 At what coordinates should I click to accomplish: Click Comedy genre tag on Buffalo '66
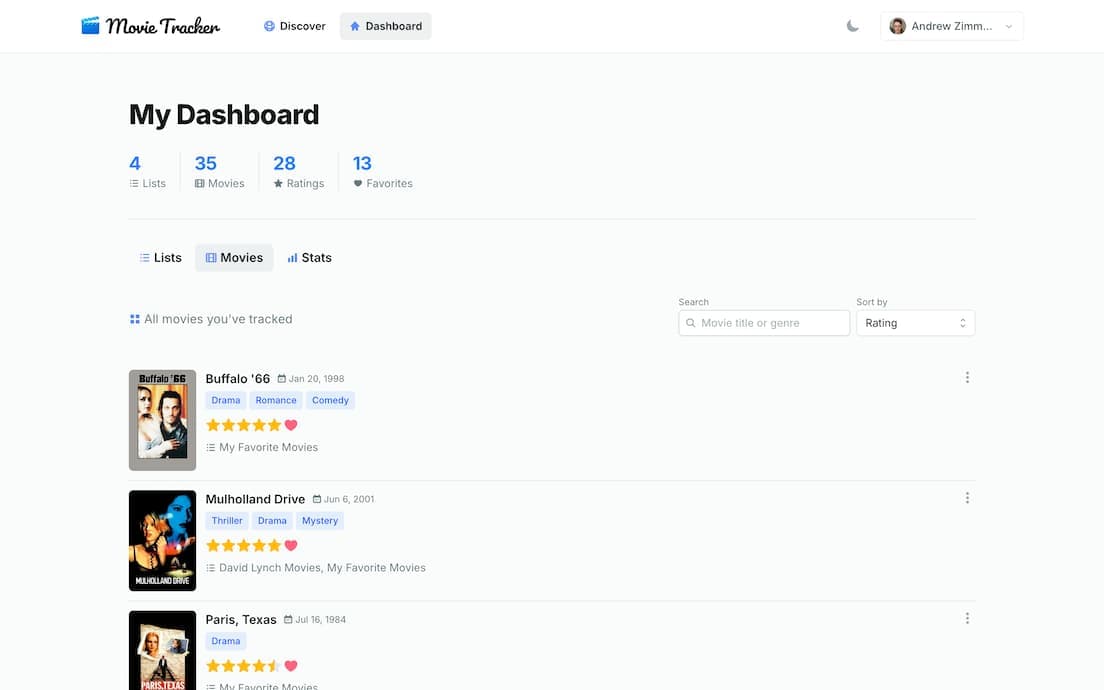click(330, 401)
